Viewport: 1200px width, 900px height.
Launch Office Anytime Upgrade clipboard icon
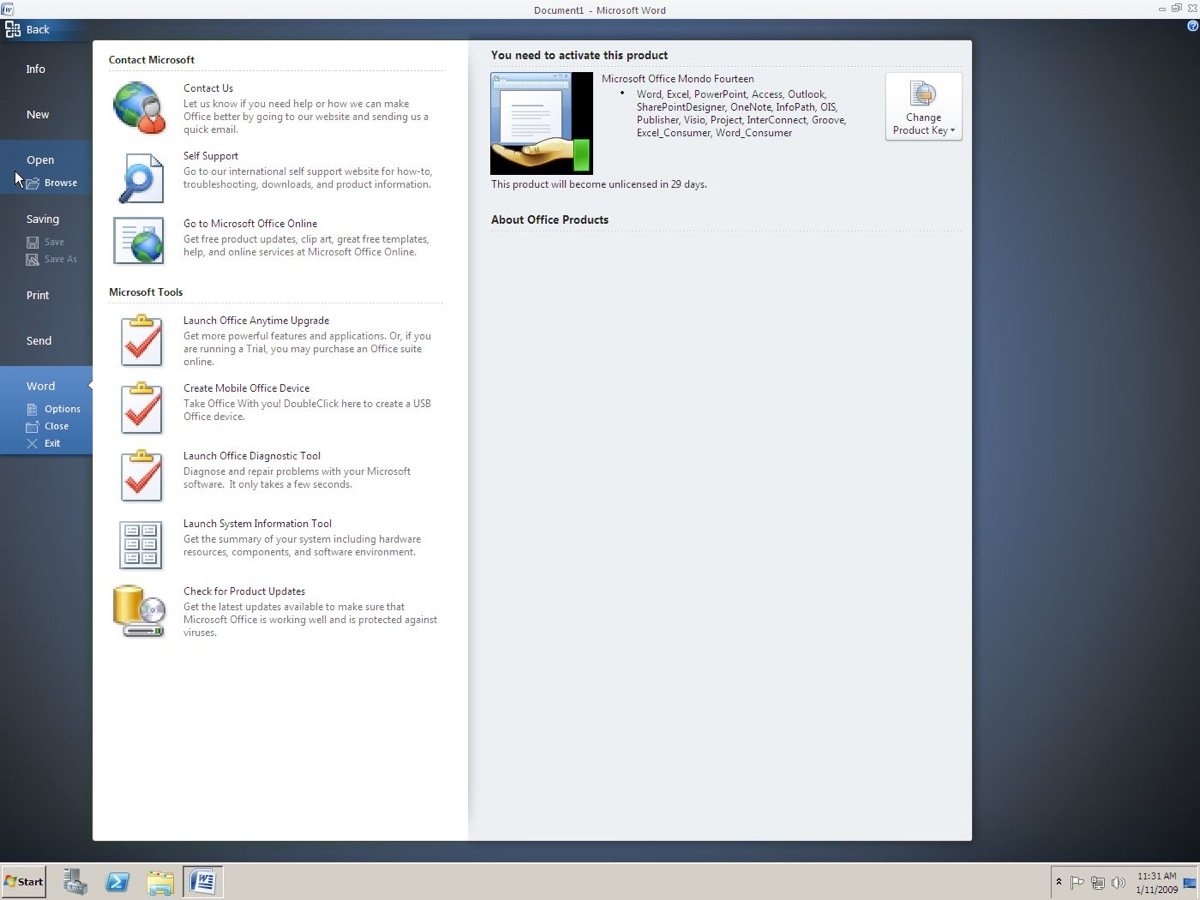tap(141, 341)
